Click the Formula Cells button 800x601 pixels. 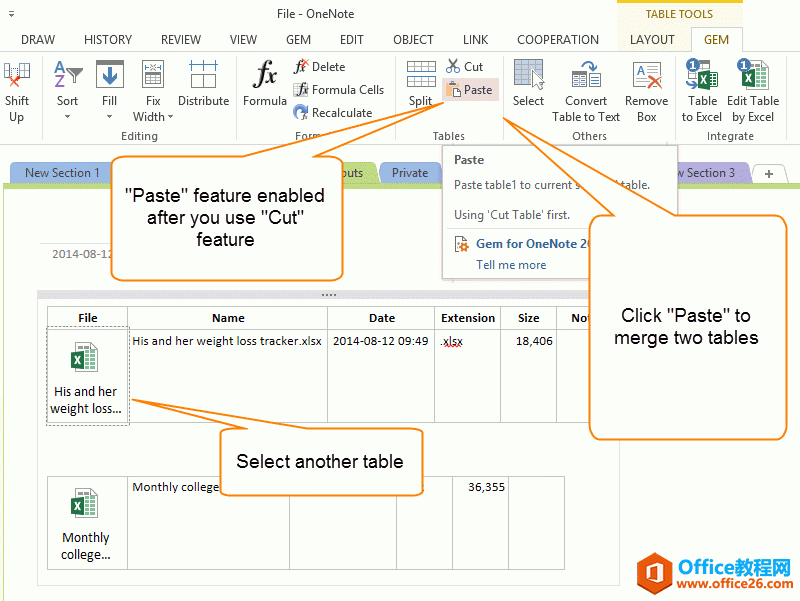338,90
